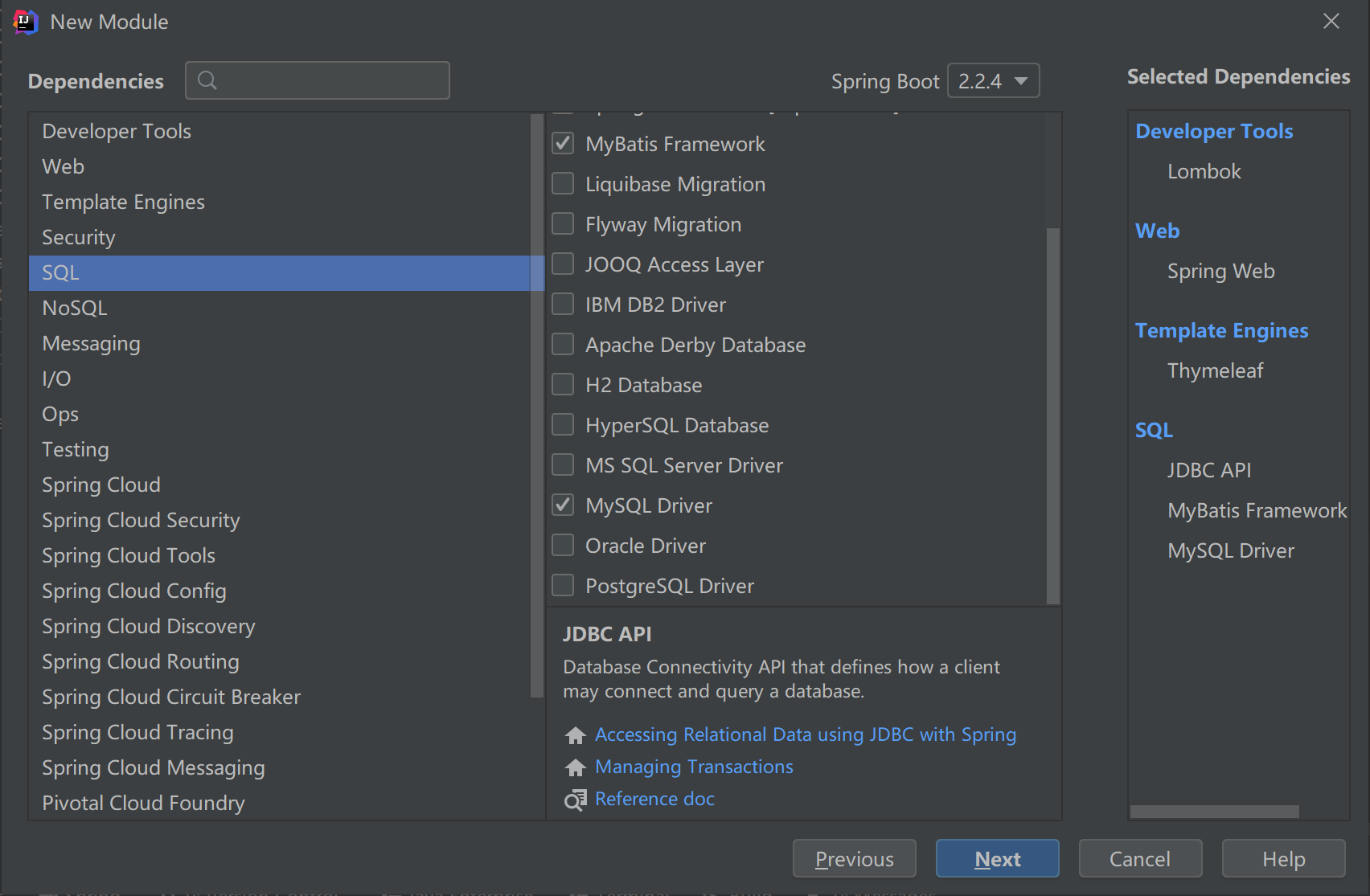This screenshot has width=1370, height=896.
Task: Enable the Liquibase Migration checkbox
Action: (x=563, y=184)
